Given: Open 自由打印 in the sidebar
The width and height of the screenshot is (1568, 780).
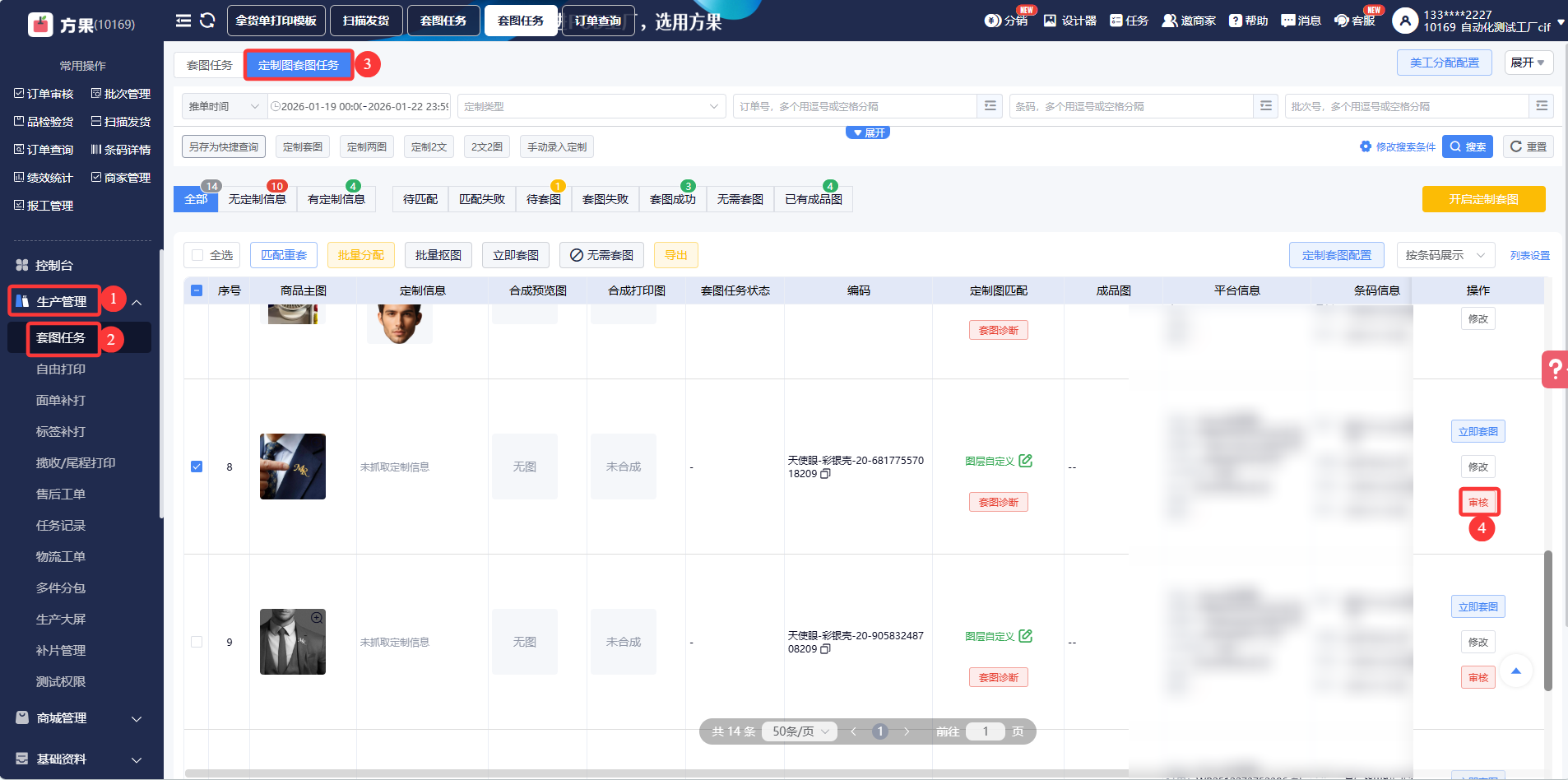Looking at the screenshot, I should [61, 369].
